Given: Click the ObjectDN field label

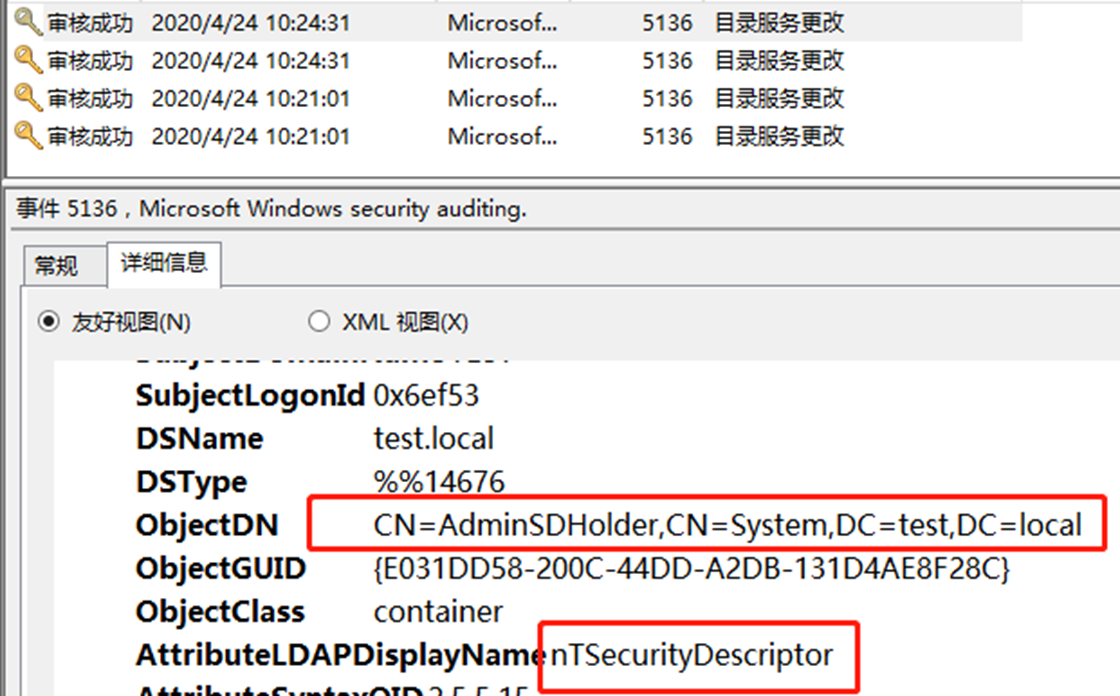Looking at the screenshot, I should [x=207, y=525].
